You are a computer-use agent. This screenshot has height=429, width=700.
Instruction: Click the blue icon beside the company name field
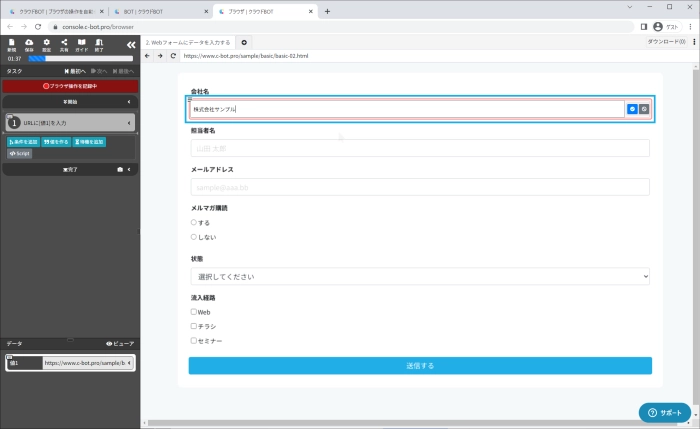click(x=632, y=108)
